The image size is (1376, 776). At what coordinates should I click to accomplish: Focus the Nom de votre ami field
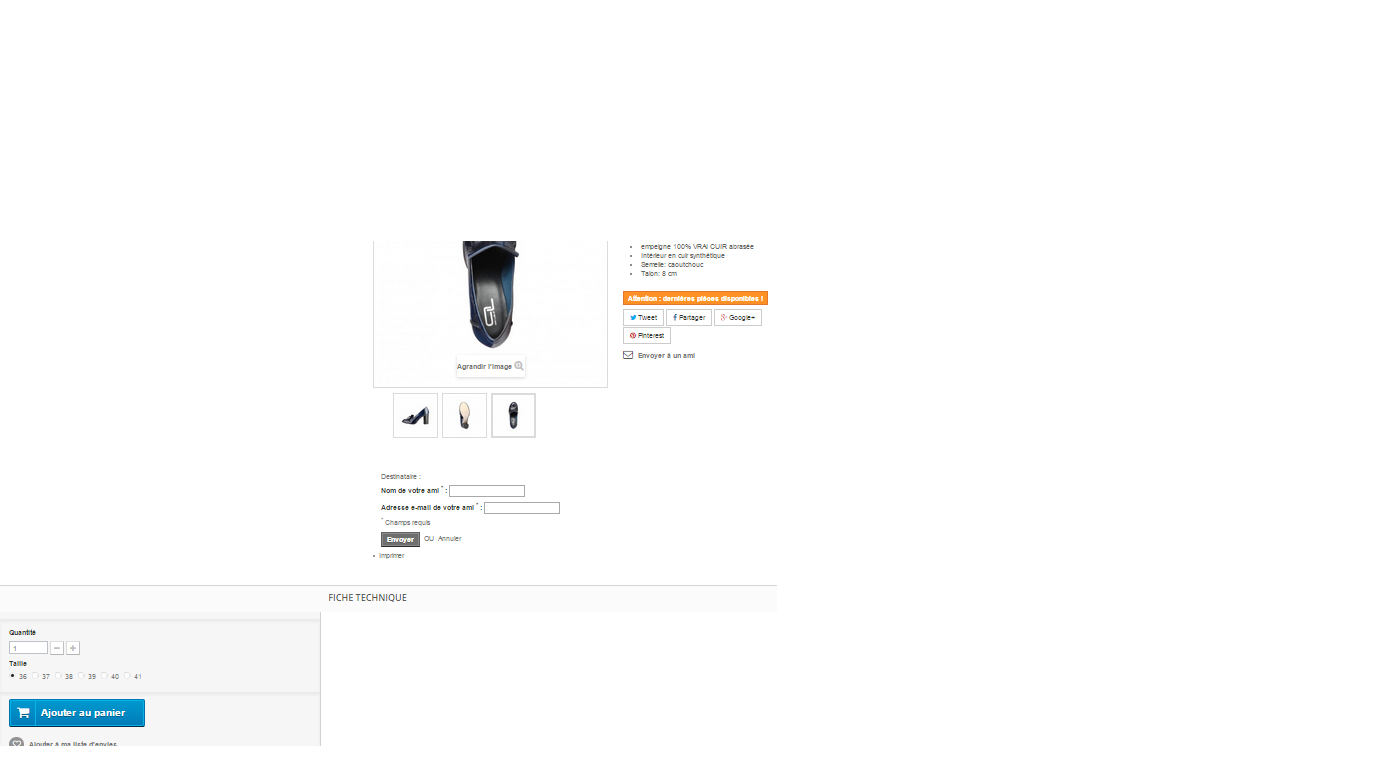[487, 491]
